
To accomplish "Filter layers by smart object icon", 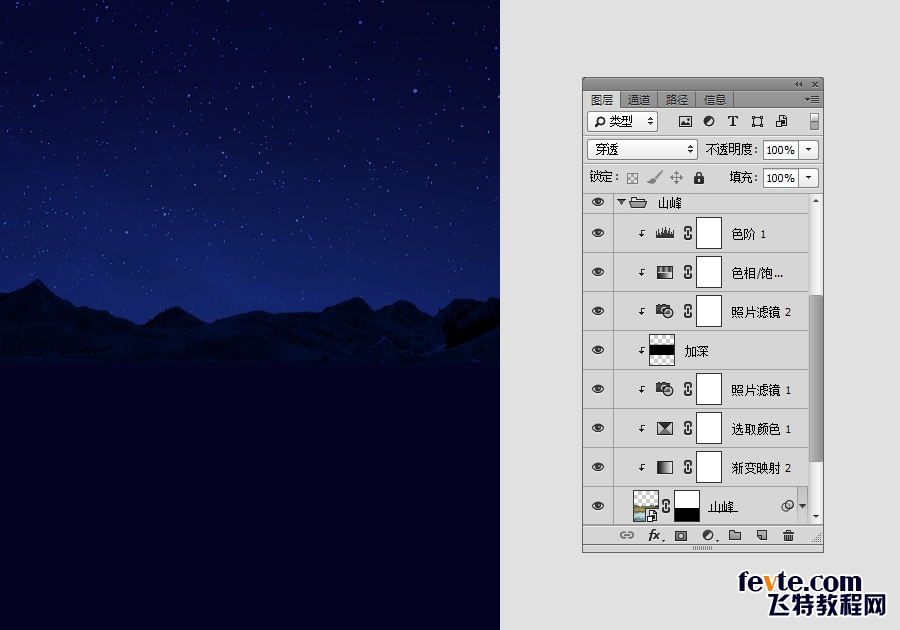I will click(781, 121).
